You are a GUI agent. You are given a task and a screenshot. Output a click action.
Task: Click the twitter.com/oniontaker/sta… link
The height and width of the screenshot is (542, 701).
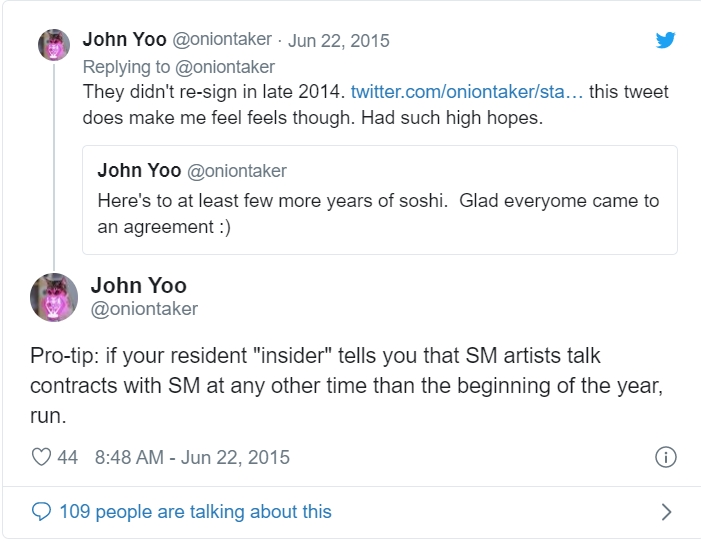pos(466,91)
